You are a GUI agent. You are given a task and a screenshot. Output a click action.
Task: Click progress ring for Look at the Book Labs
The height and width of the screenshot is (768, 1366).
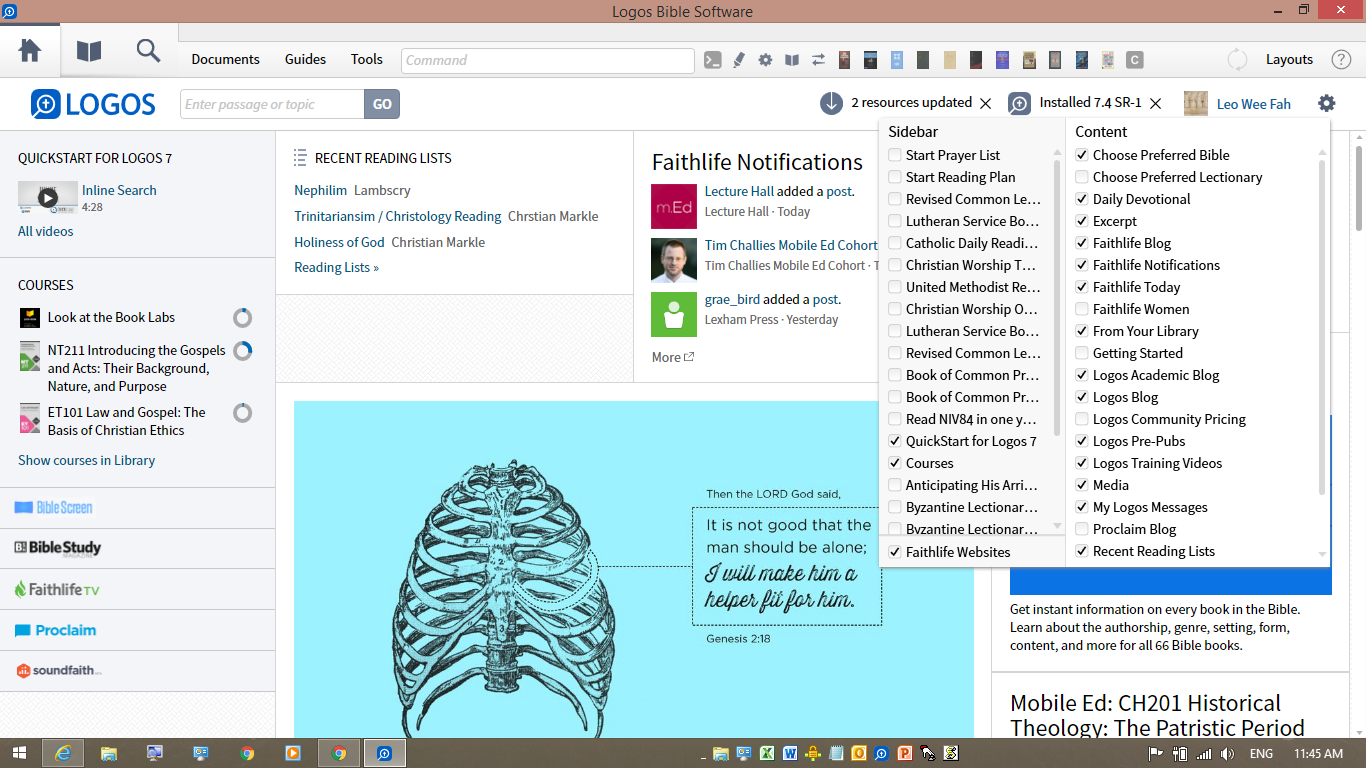pos(242,318)
